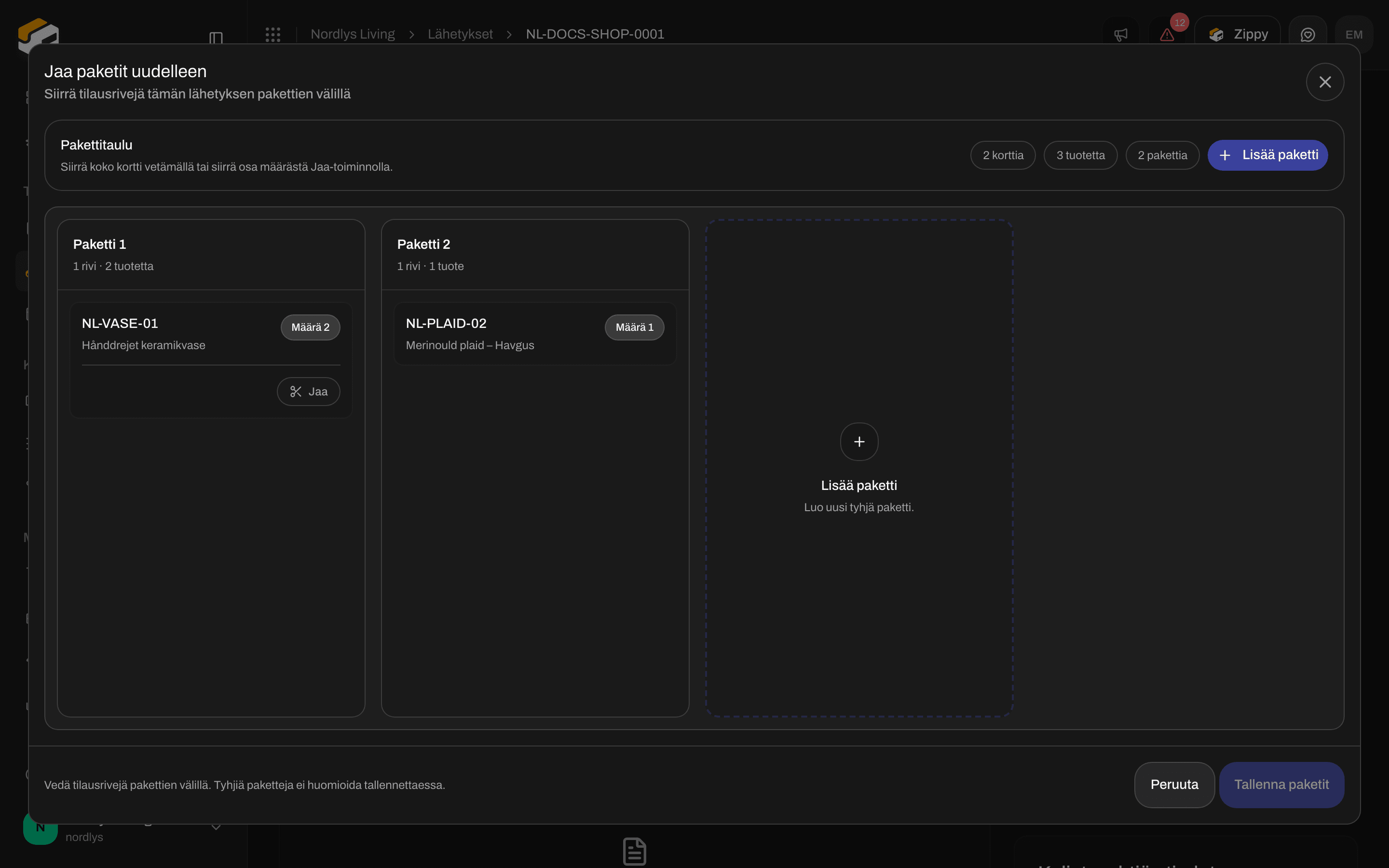This screenshot has width=1389, height=868.
Task: Open the apps grid icon
Action: 272,34
